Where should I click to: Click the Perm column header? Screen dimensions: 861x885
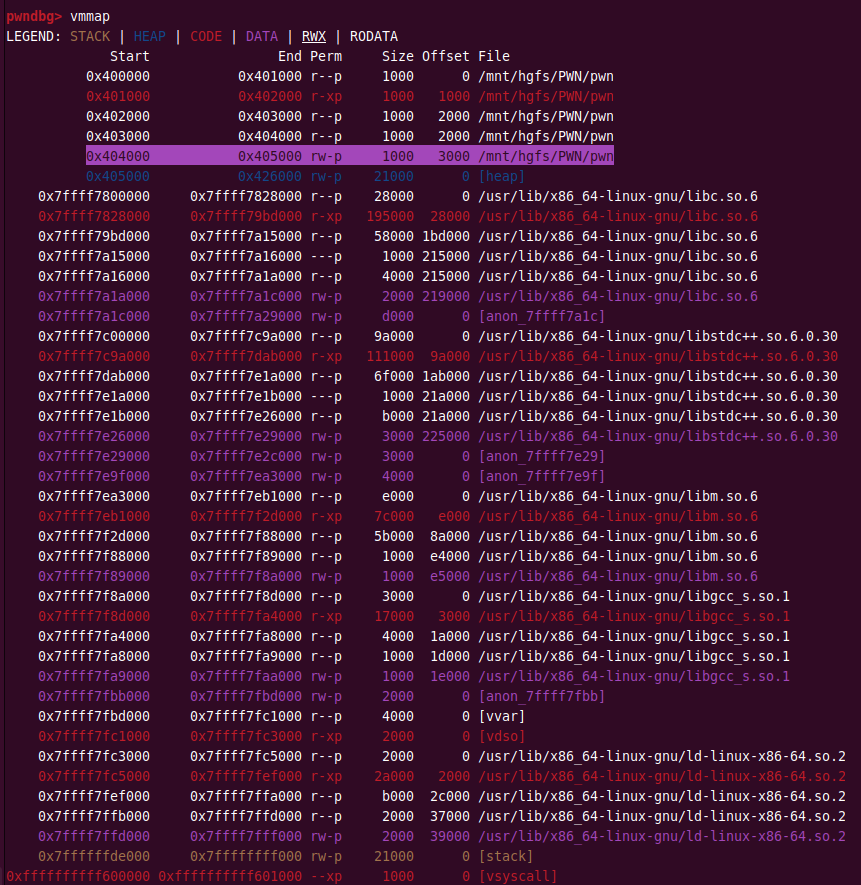click(x=326, y=56)
